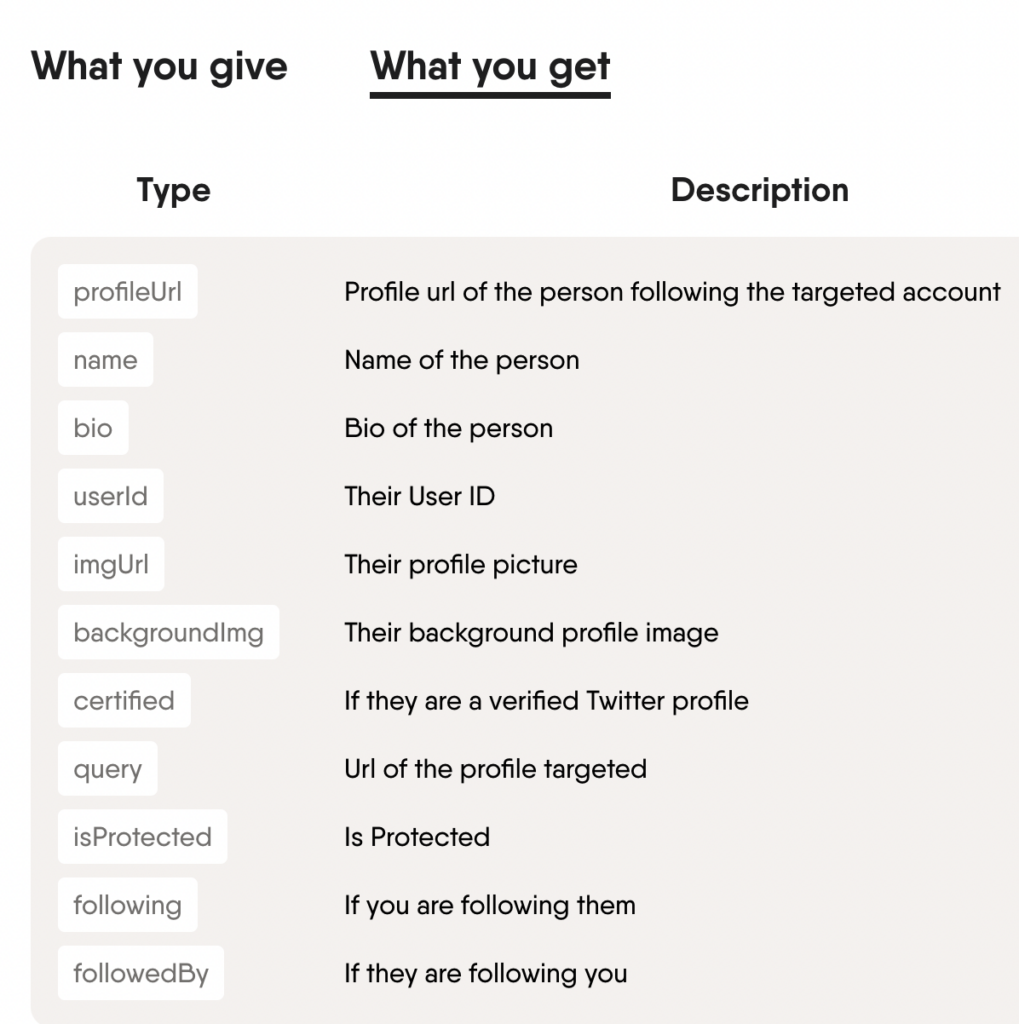Select the "If they are a verified Twitter profile" text
This screenshot has height=1024, width=1019.
point(545,700)
